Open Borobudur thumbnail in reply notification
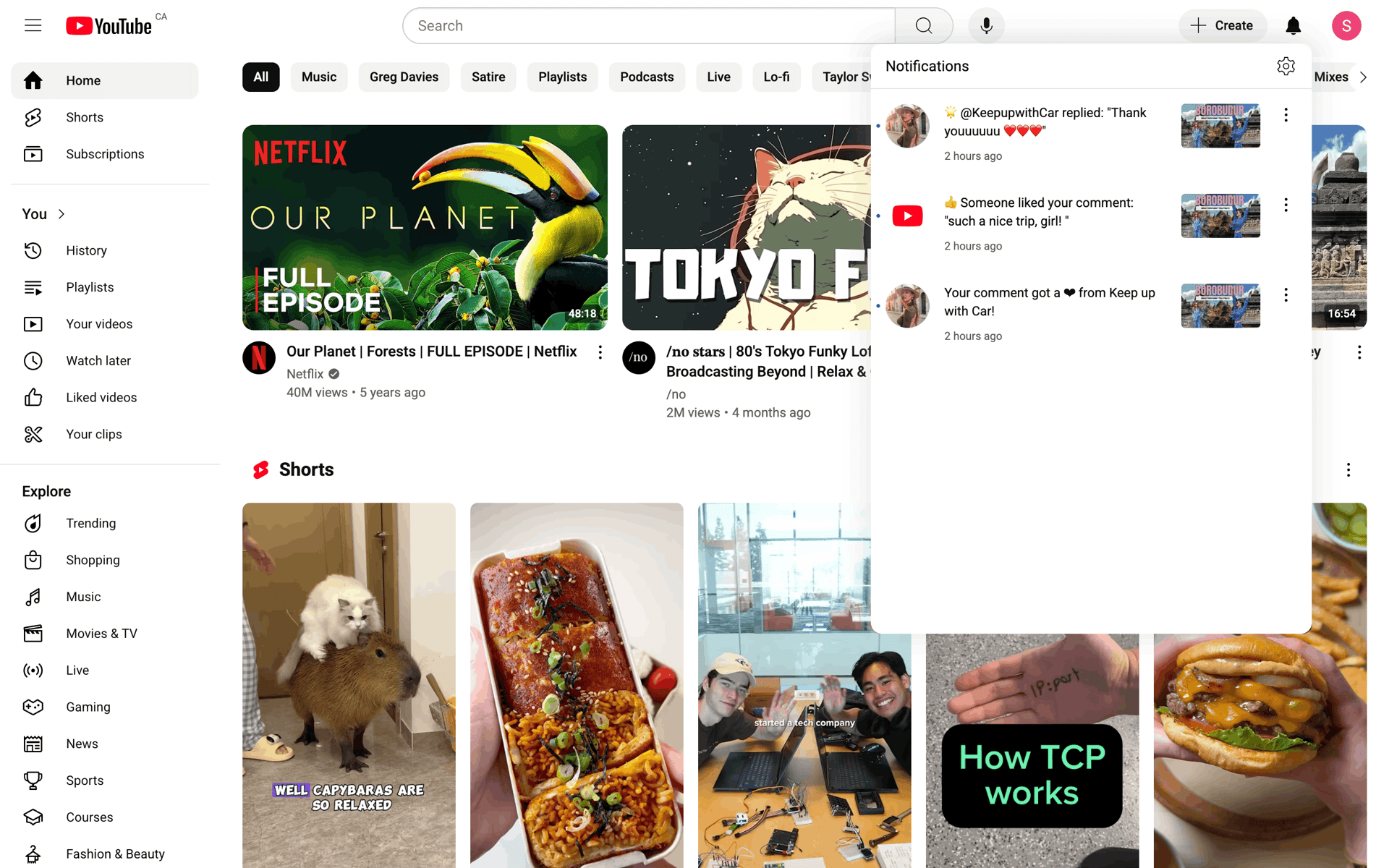 tap(1220, 126)
